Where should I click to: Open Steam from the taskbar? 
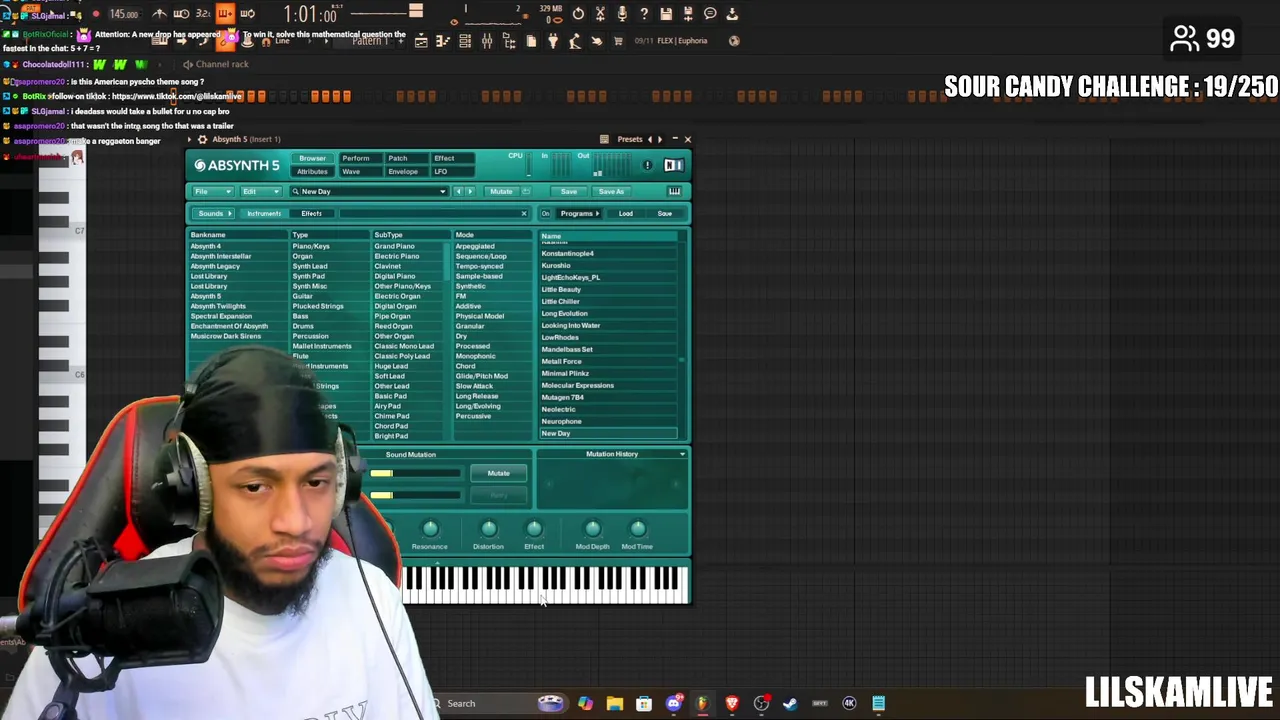coord(790,703)
